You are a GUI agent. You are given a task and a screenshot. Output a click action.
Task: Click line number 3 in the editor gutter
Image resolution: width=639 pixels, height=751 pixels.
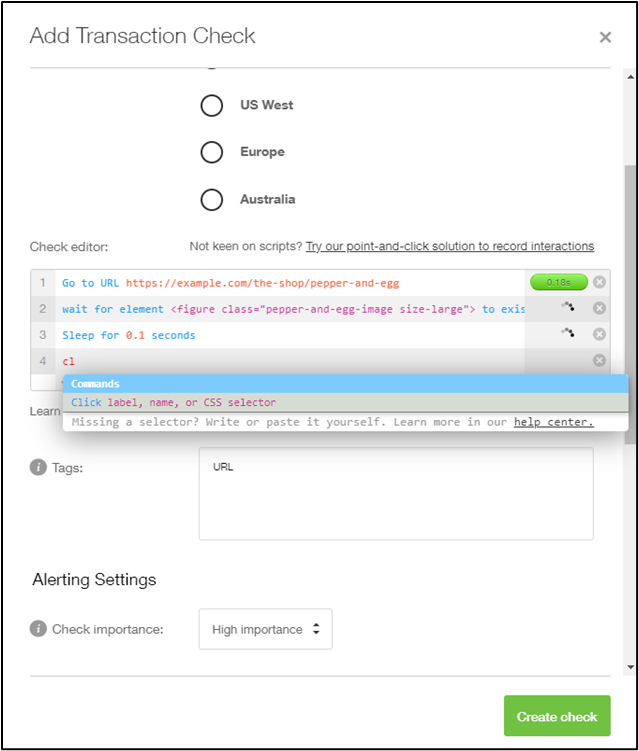(43, 335)
